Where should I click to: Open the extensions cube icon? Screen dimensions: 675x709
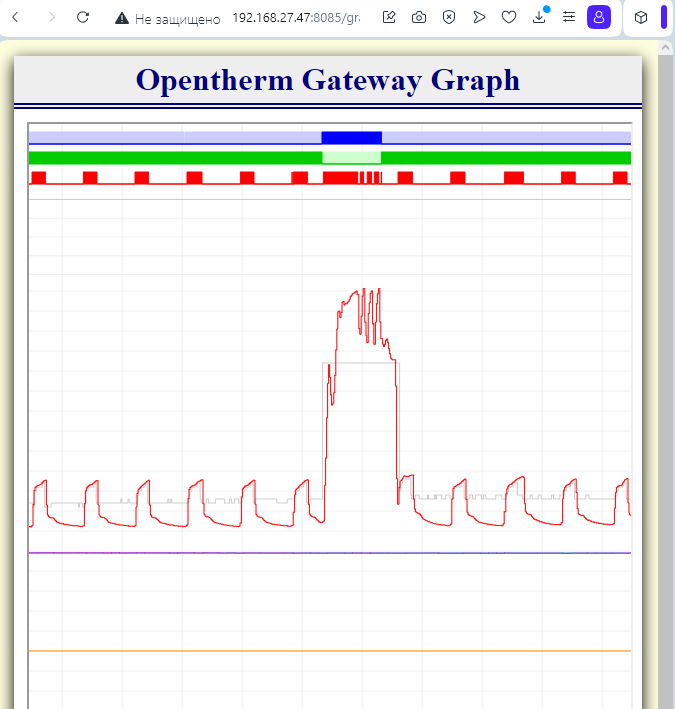coord(641,17)
